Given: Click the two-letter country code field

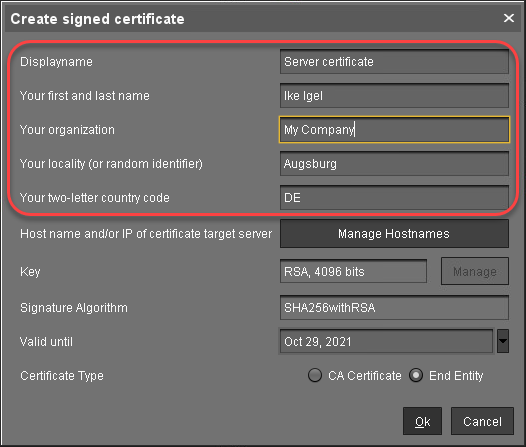Looking at the screenshot, I should tap(394, 198).
